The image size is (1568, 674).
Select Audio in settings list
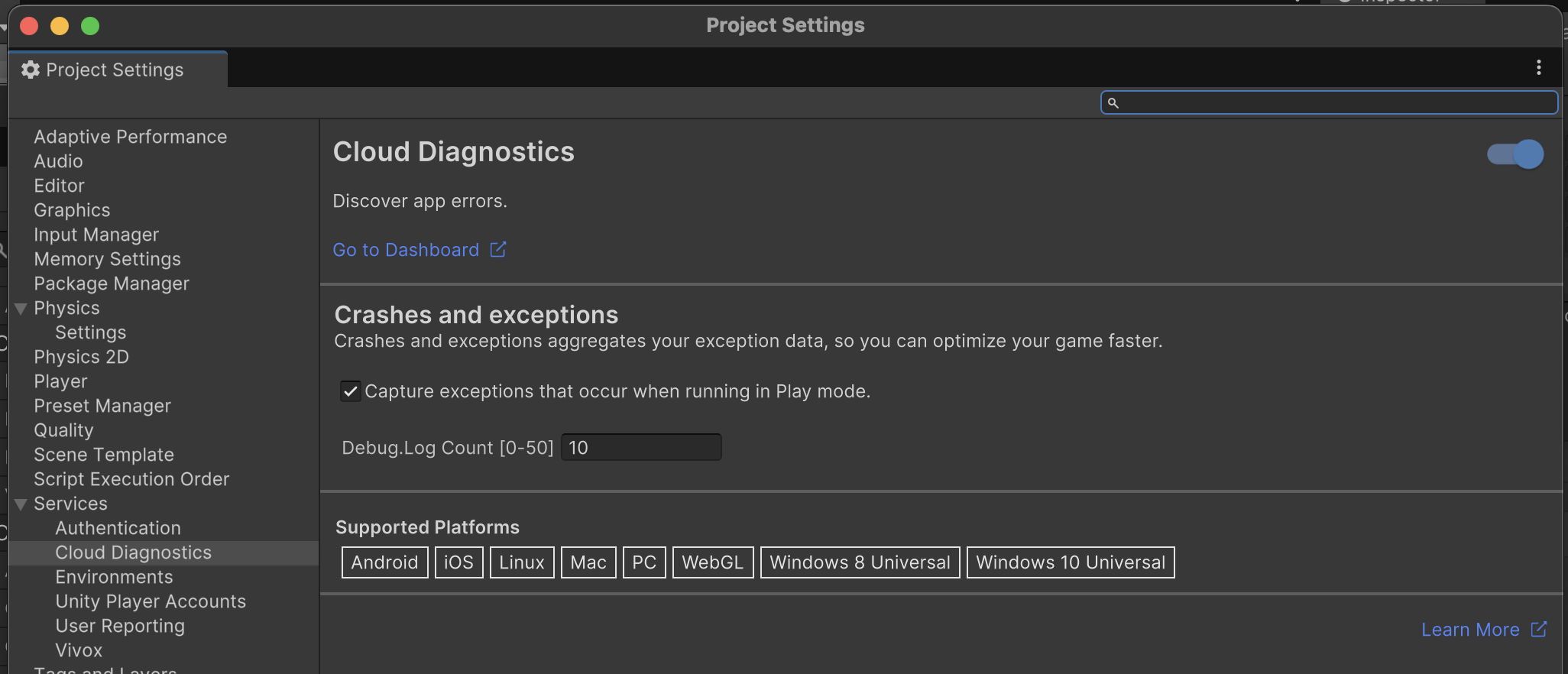point(58,161)
